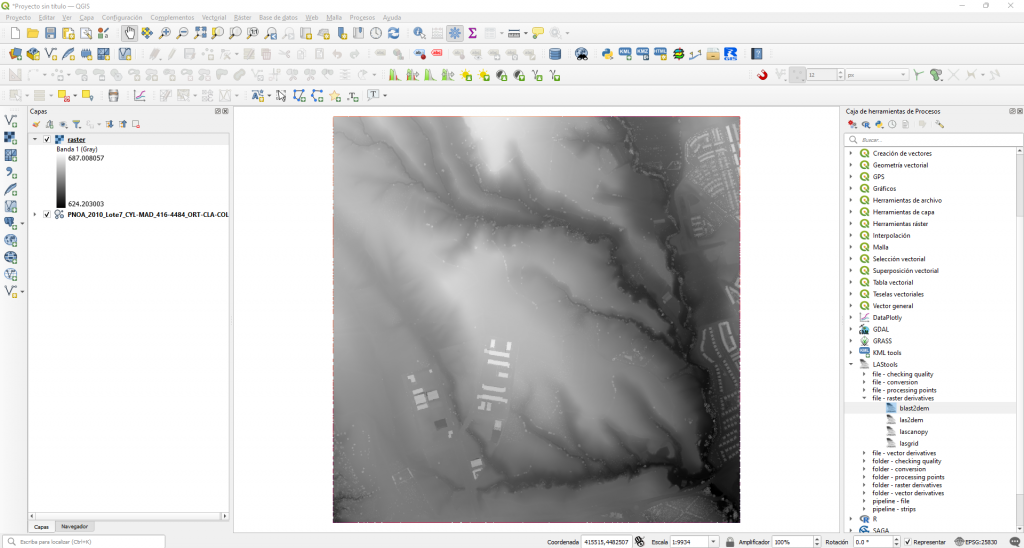Expand the GDAL processing group
Viewport: 1024px width, 548px height.
tap(851, 329)
